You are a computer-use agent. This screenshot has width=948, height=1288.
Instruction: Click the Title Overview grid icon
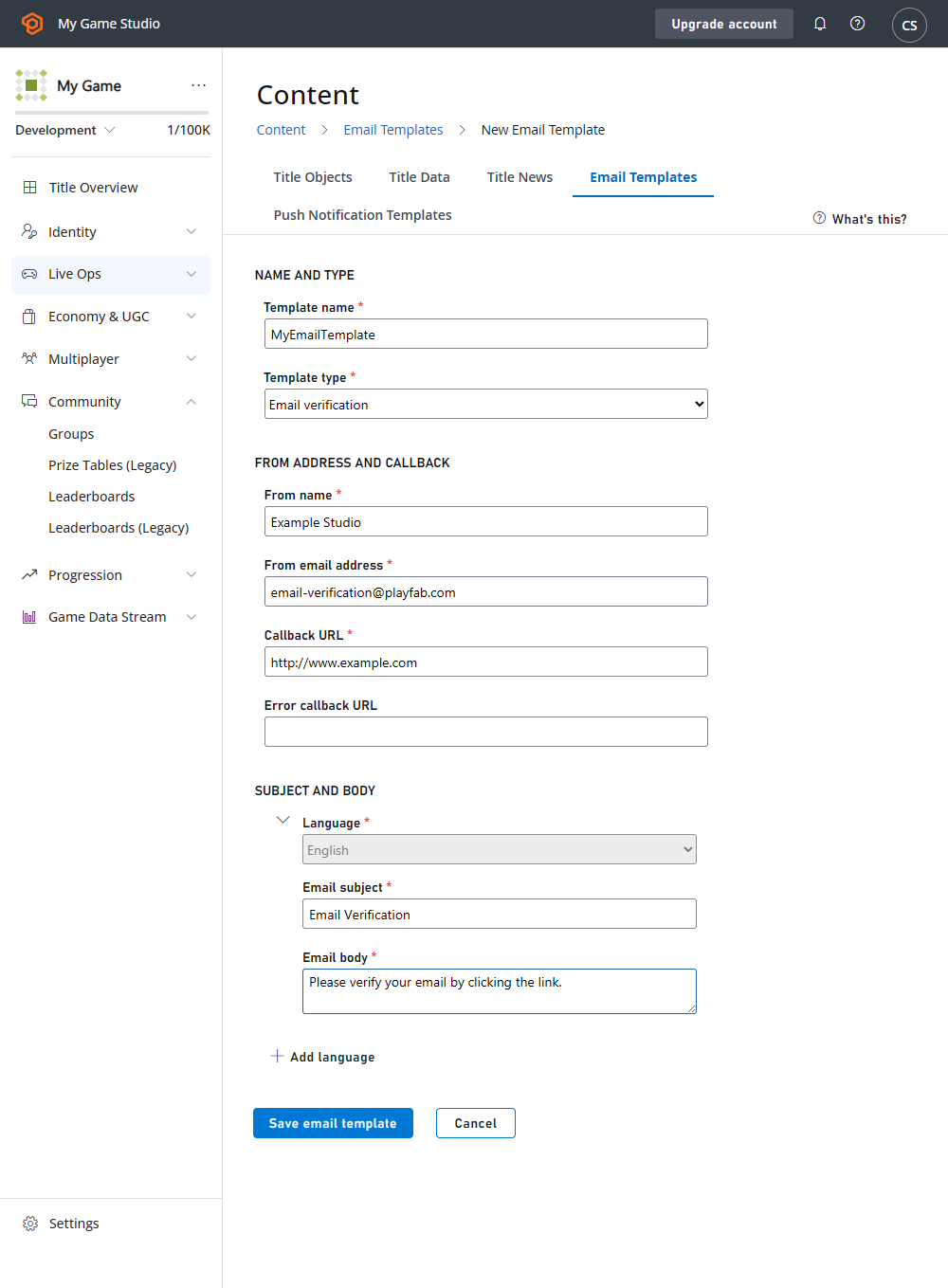30,188
